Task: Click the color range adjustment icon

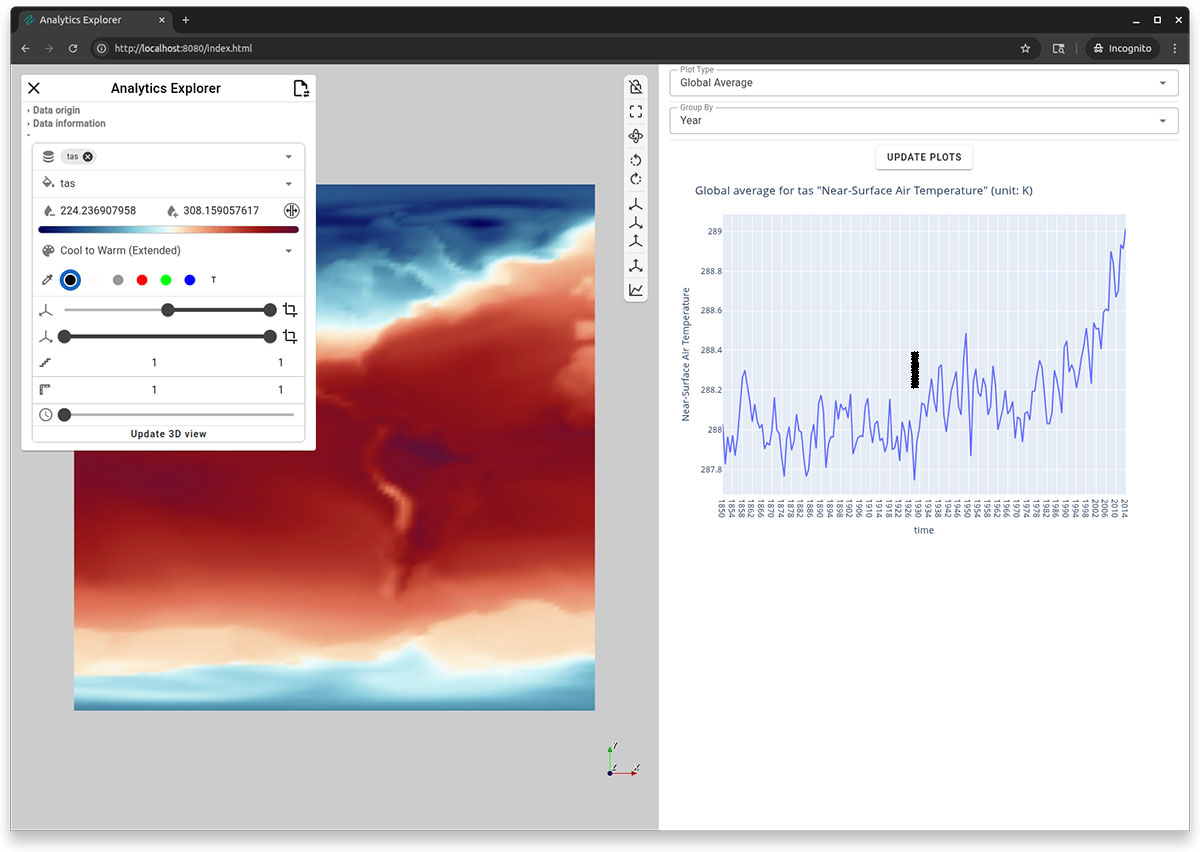Action: click(x=291, y=210)
